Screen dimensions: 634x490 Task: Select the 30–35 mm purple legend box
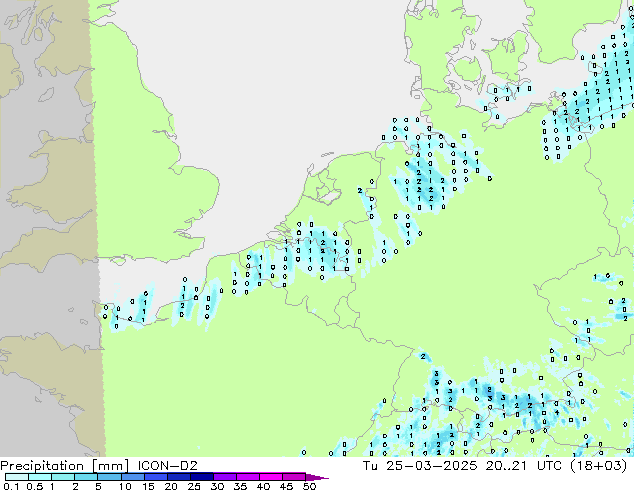point(225,477)
